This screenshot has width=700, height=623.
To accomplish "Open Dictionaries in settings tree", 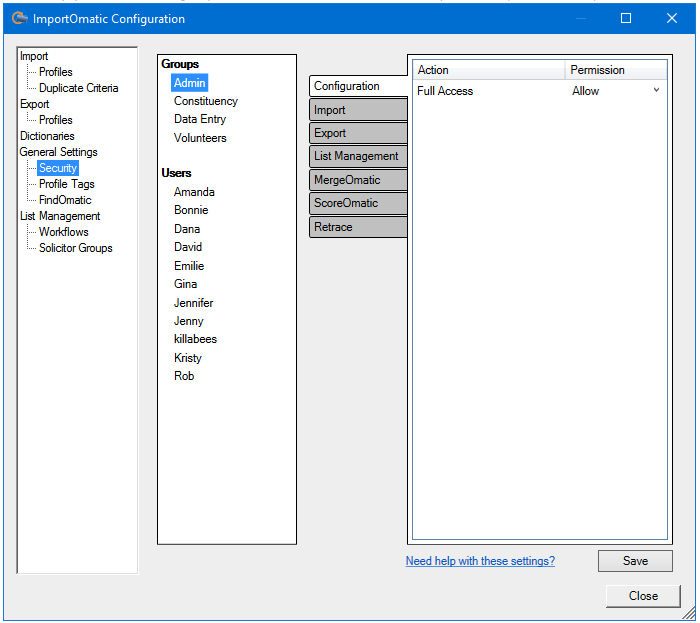I will 47,136.
